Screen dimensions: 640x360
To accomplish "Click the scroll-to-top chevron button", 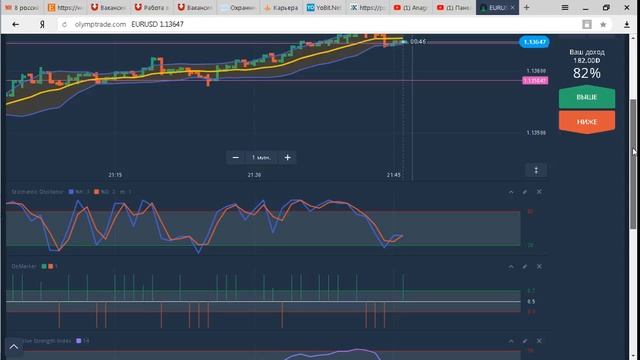I will (13, 347).
